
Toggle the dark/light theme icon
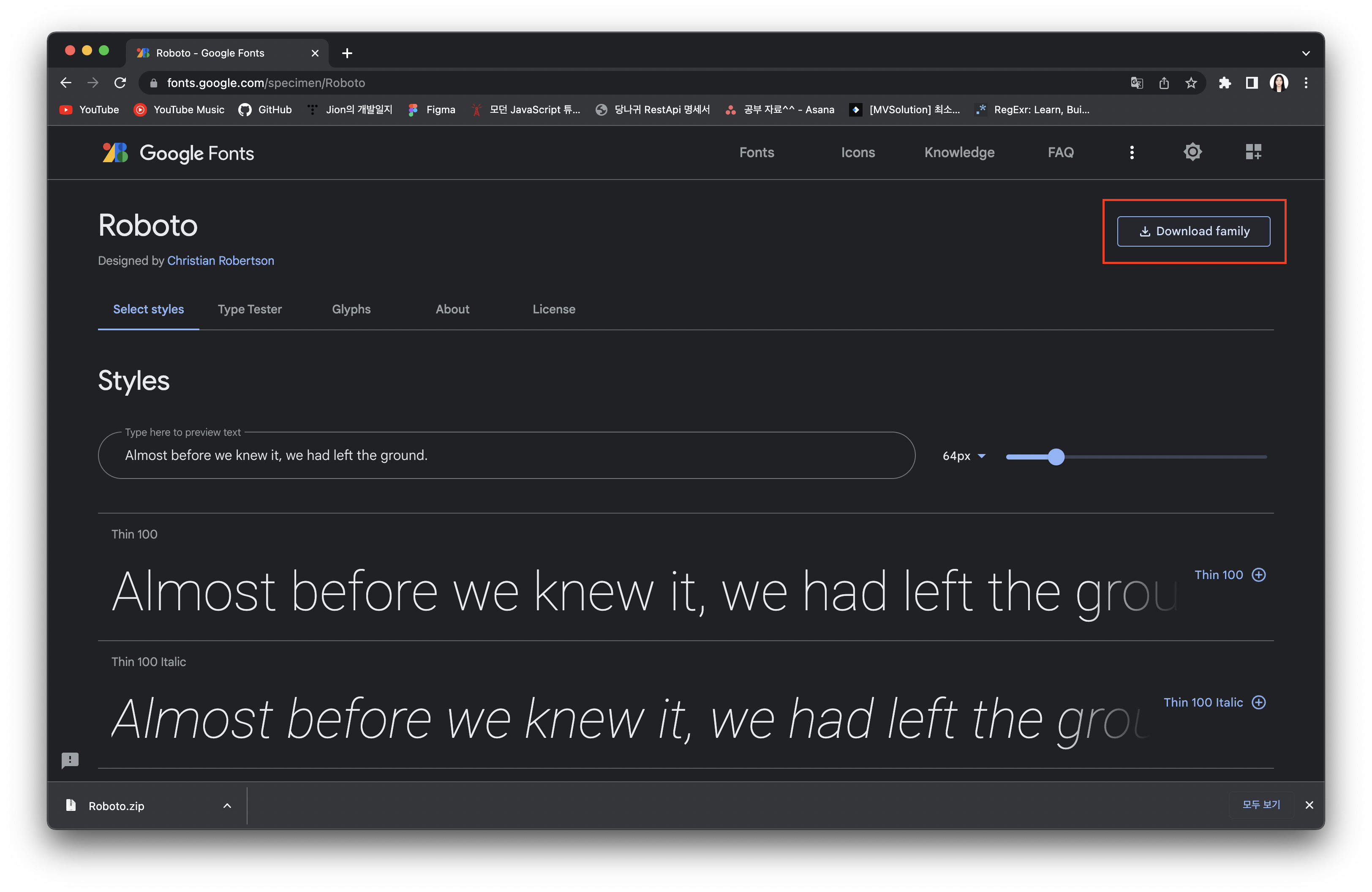[x=1192, y=152]
